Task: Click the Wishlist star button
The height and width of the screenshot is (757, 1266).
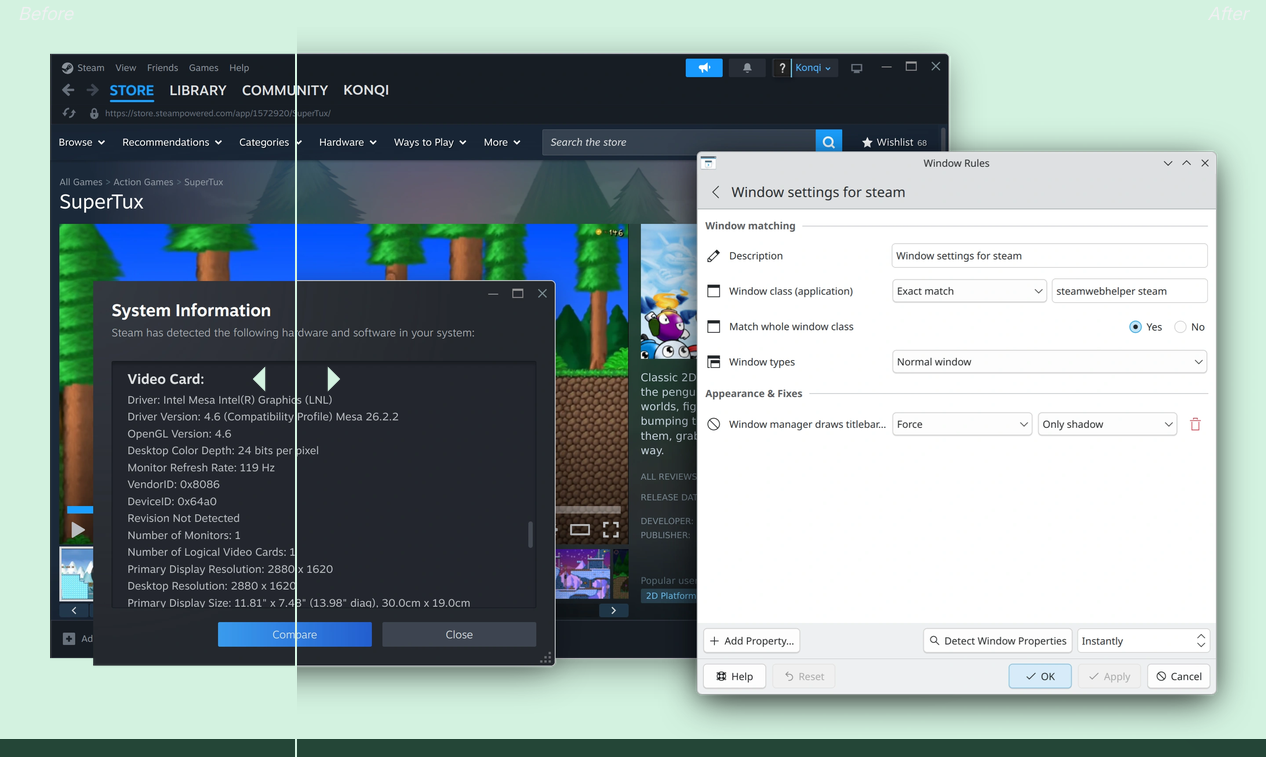Action: pos(895,142)
